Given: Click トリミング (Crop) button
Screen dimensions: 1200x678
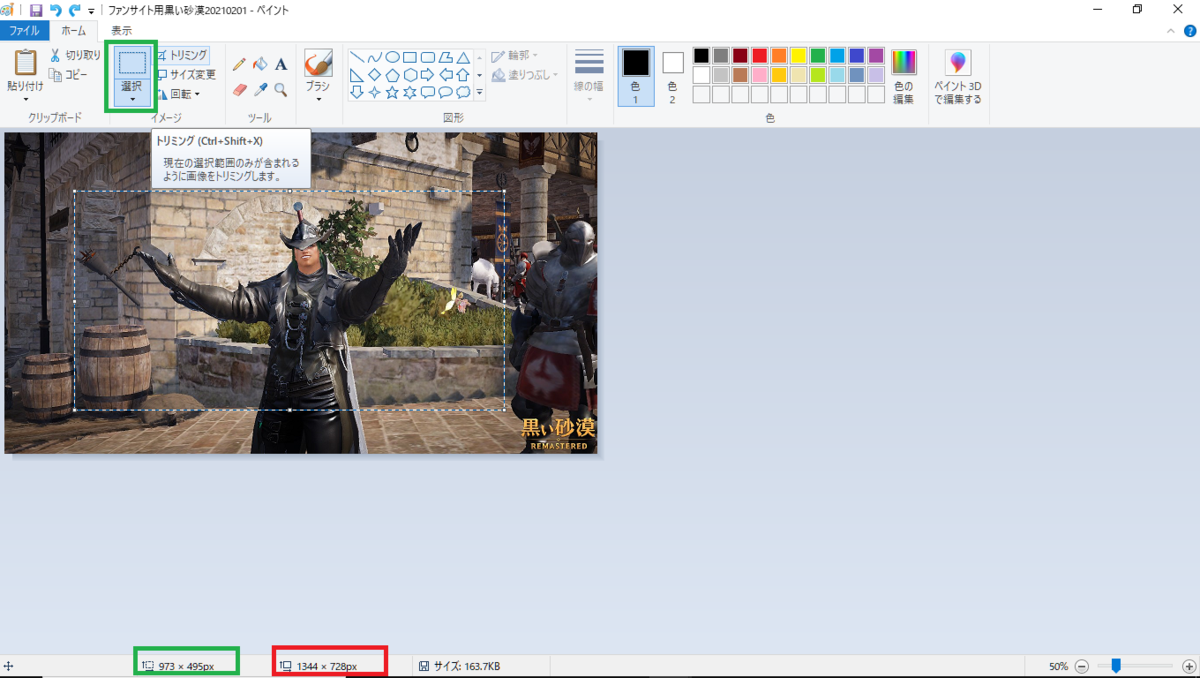Looking at the screenshot, I should [x=182, y=55].
